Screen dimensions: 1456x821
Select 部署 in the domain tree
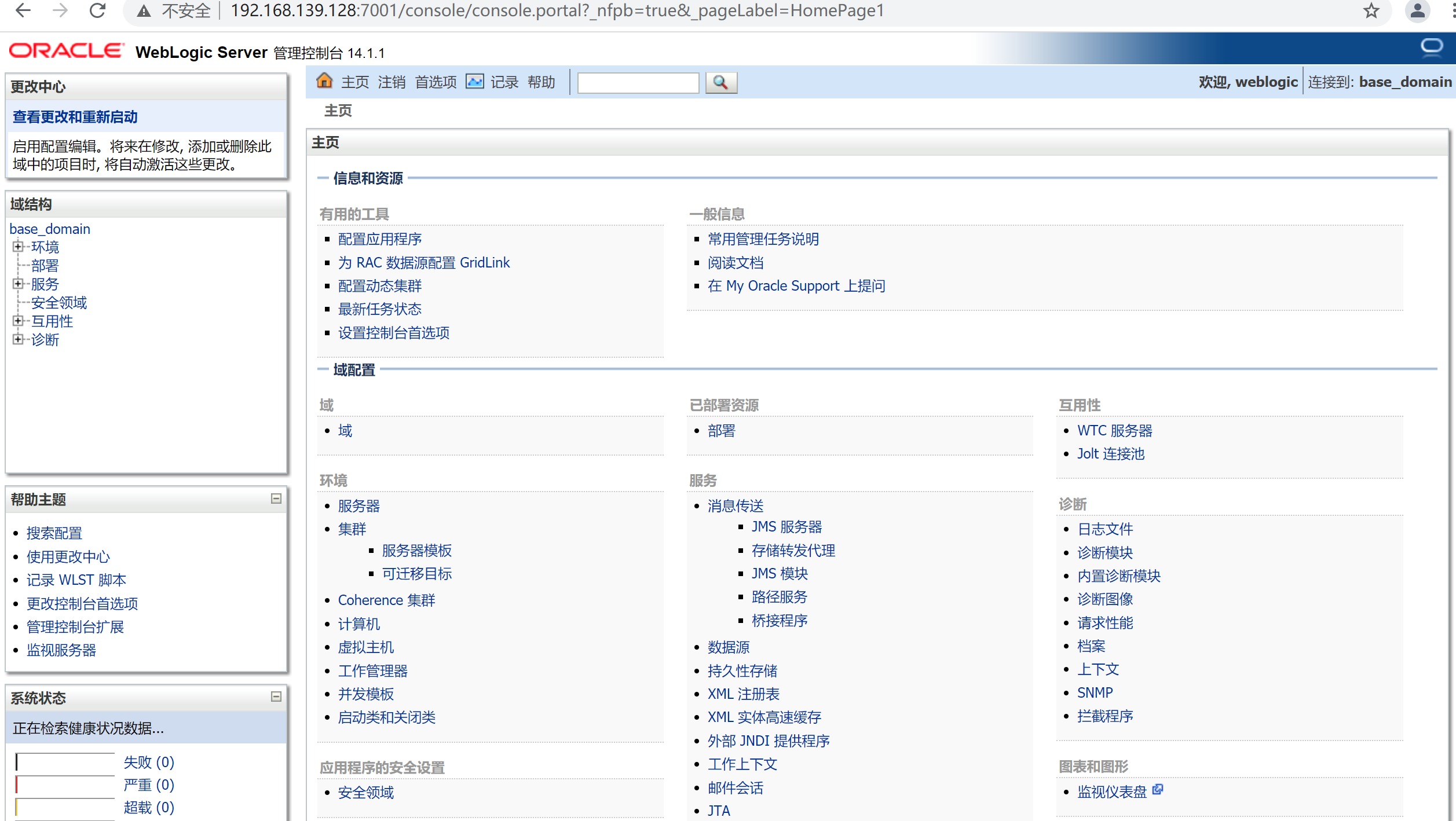point(45,266)
